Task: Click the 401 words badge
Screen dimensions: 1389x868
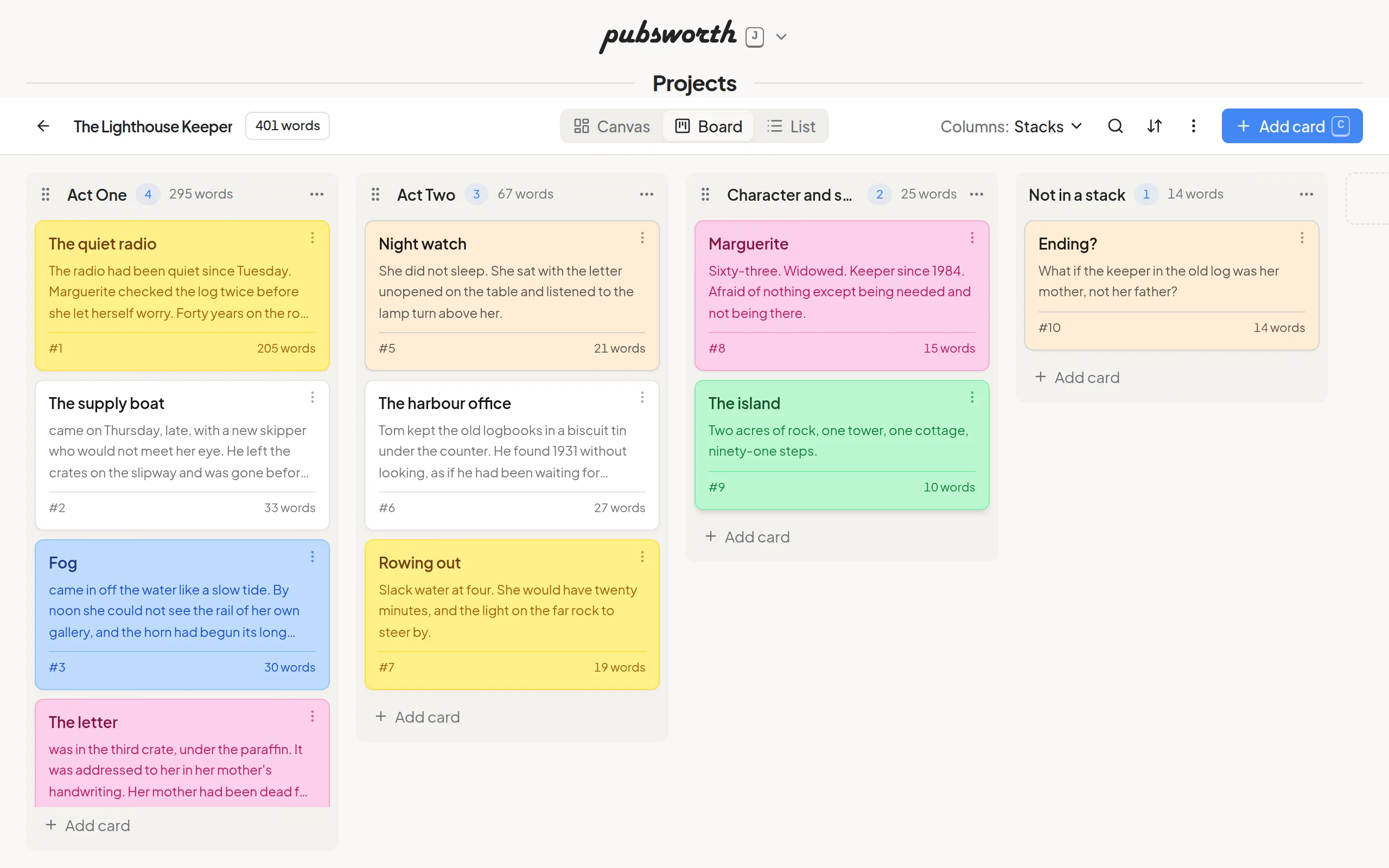Action: click(x=288, y=126)
